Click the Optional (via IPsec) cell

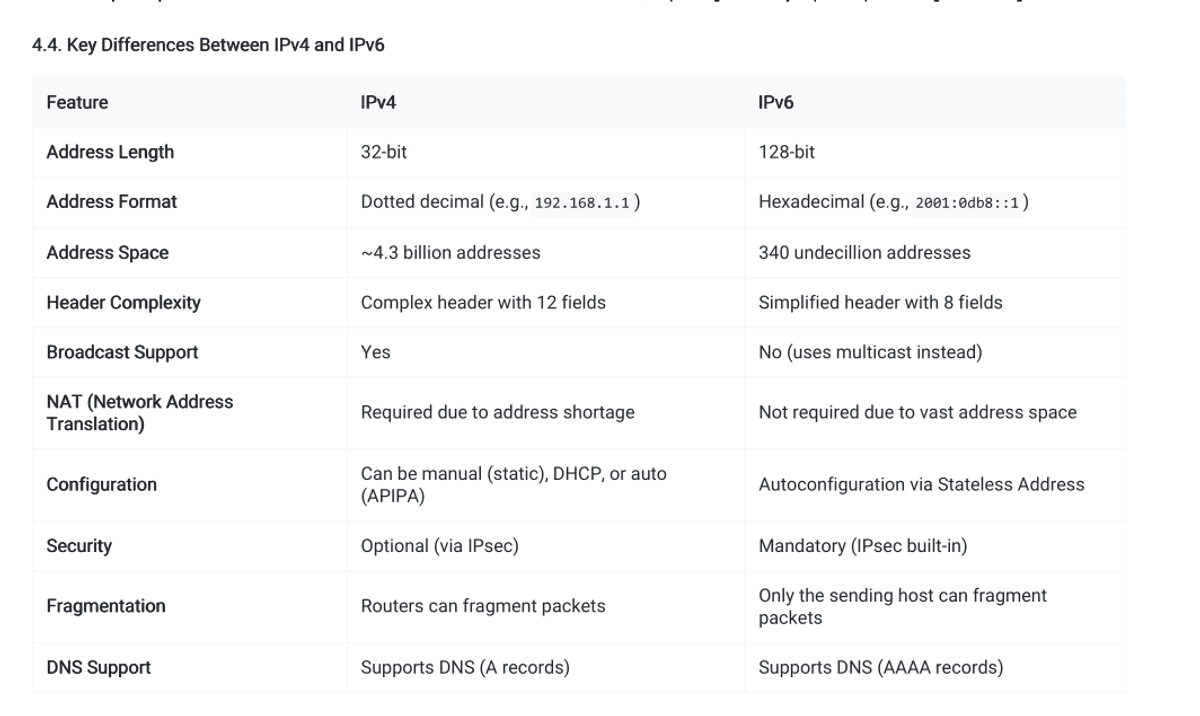click(439, 546)
